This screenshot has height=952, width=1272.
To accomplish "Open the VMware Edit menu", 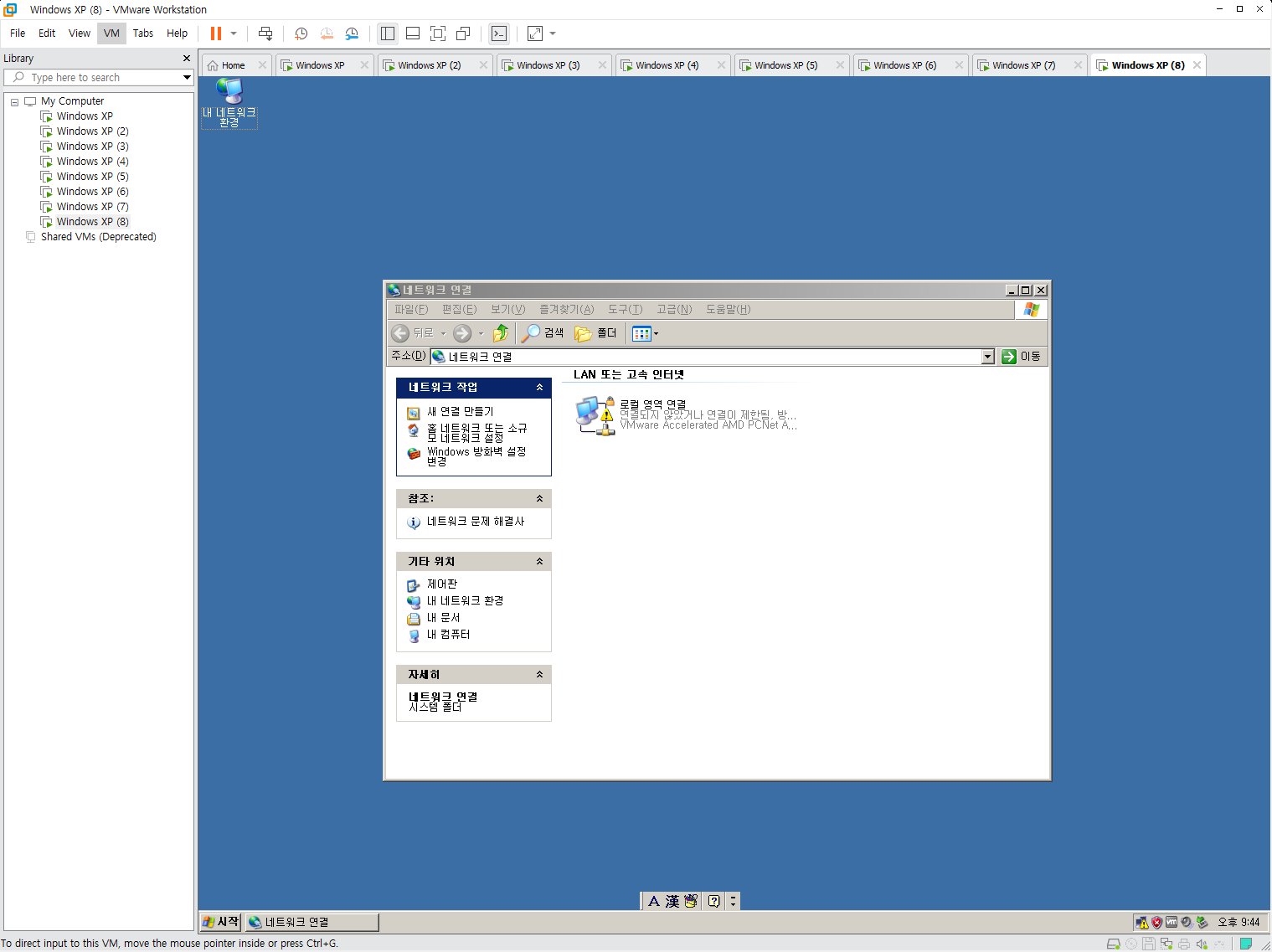I will (47, 33).
